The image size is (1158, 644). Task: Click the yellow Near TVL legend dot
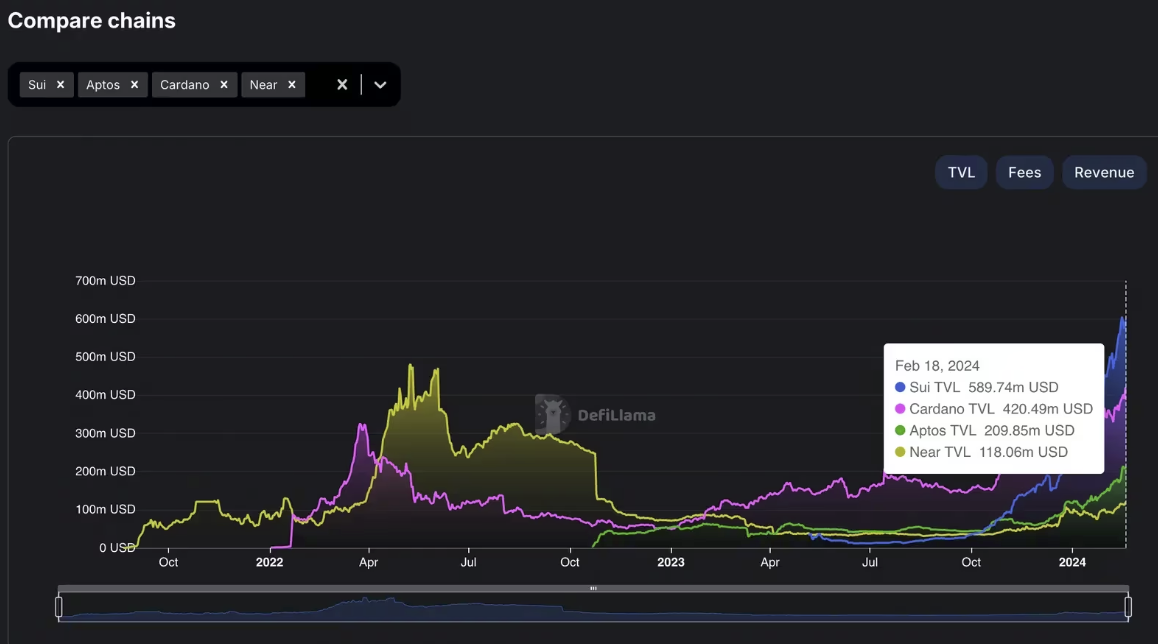(900, 453)
